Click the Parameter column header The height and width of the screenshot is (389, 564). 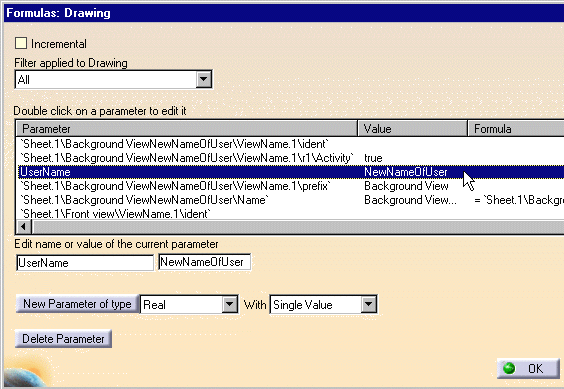point(187,128)
